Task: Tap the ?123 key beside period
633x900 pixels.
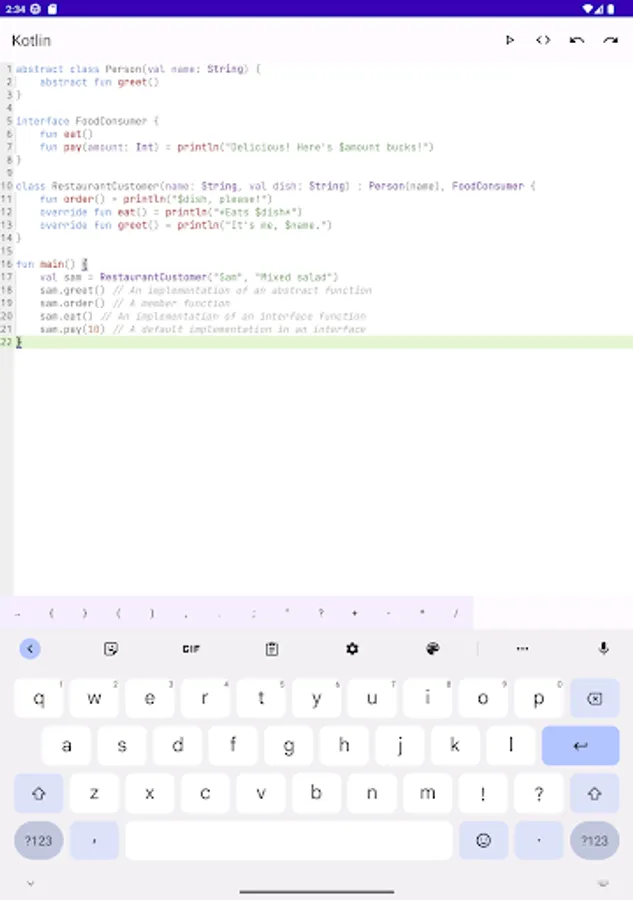Action: (595, 840)
